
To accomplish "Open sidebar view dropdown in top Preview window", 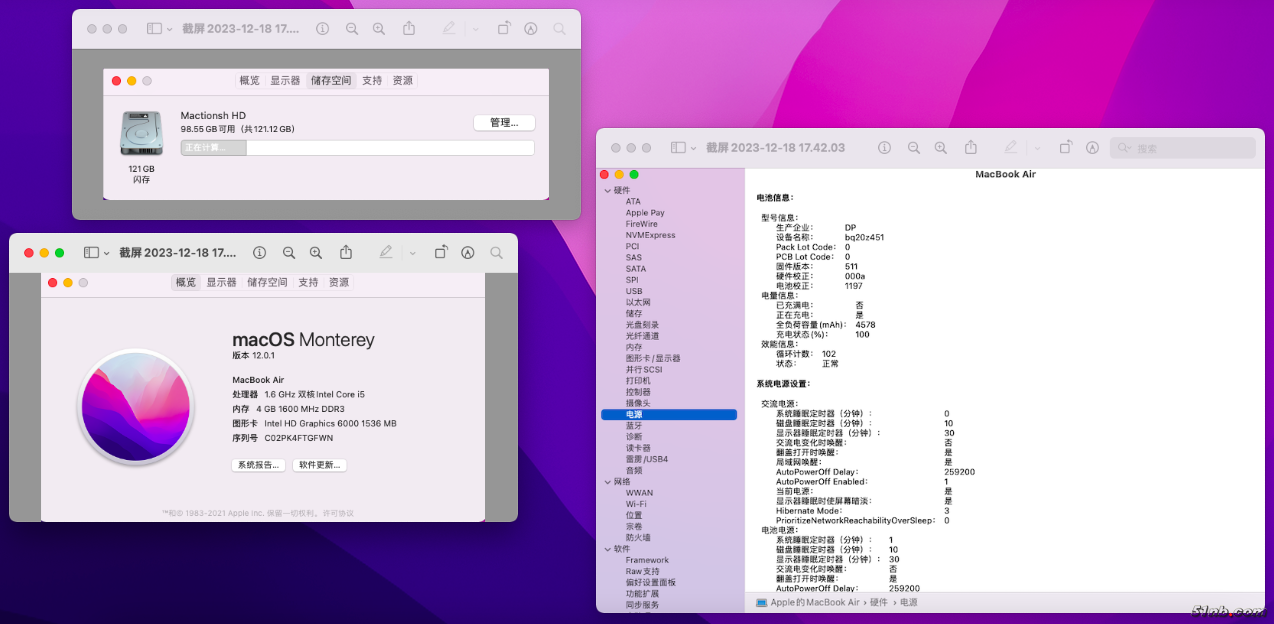I will coord(169,30).
